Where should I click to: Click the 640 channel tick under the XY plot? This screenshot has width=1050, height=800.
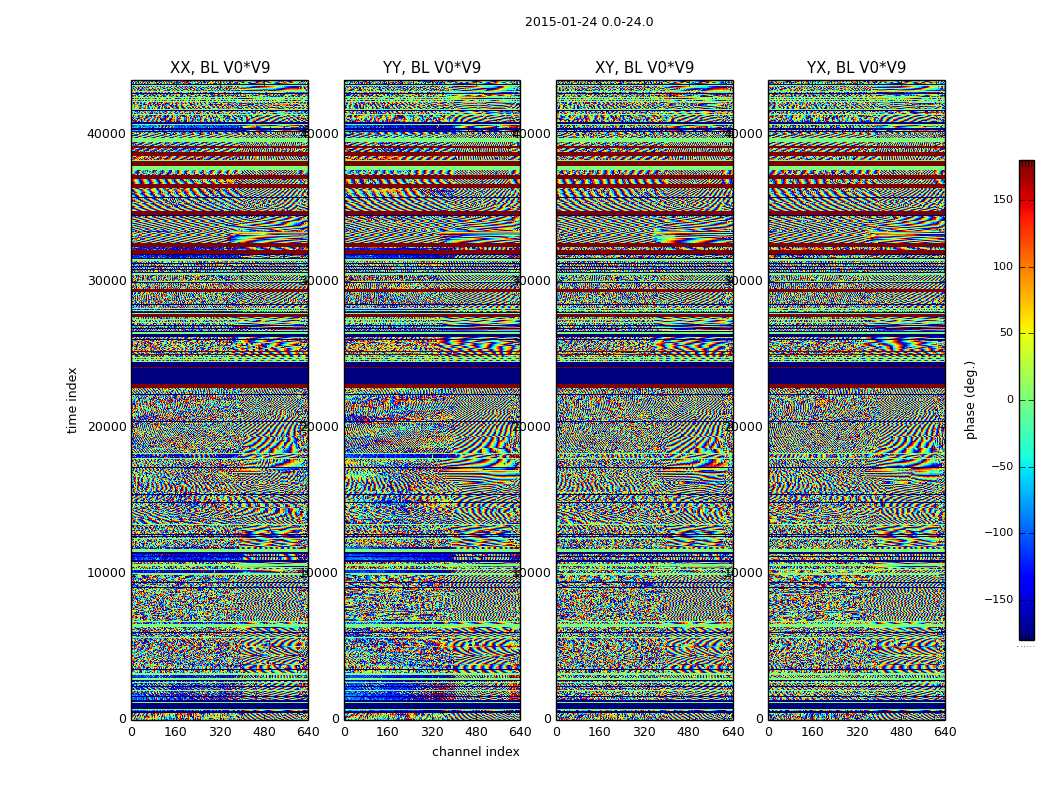(x=733, y=732)
